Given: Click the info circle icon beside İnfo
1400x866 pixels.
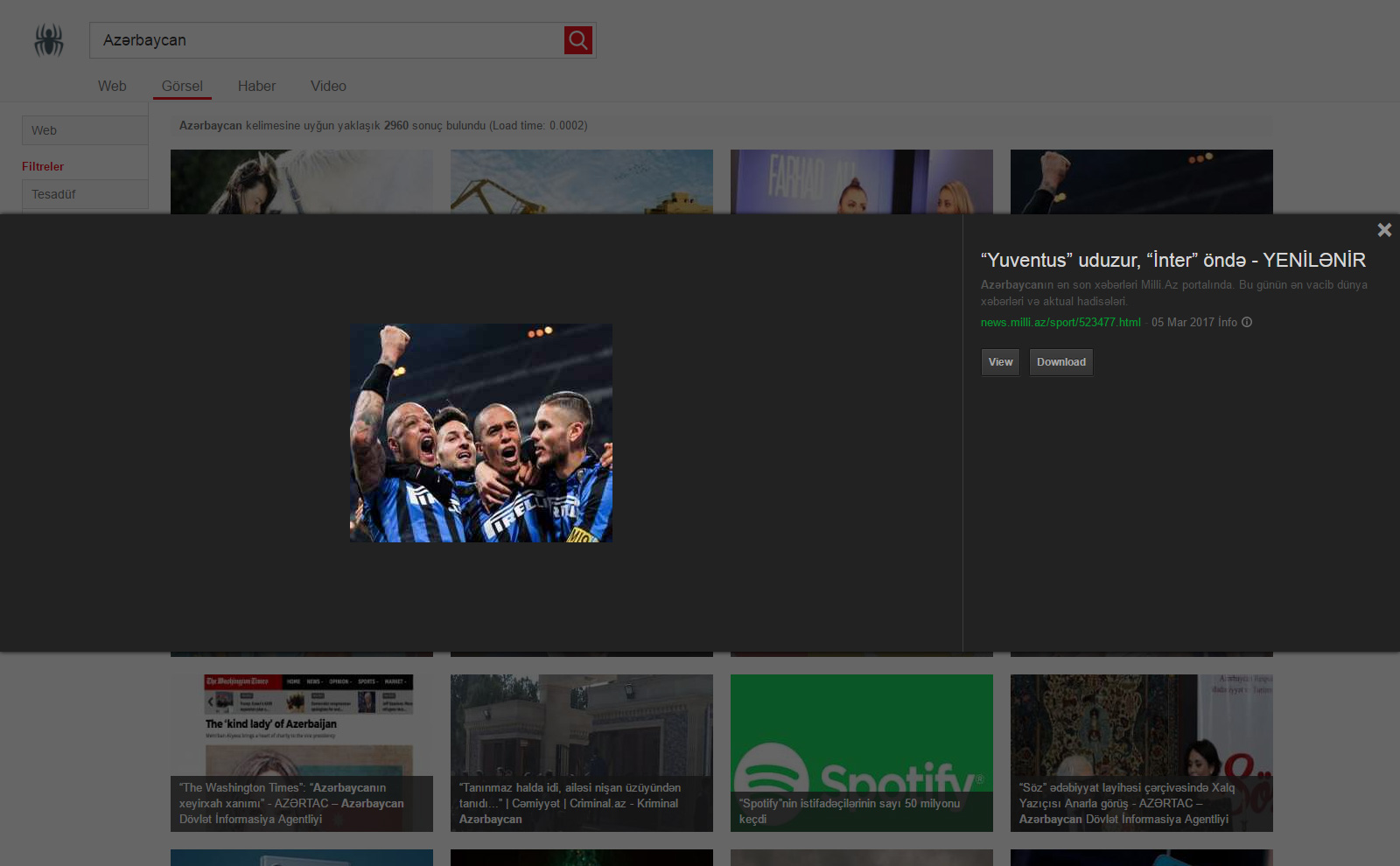Looking at the screenshot, I should (x=1247, y=322).
